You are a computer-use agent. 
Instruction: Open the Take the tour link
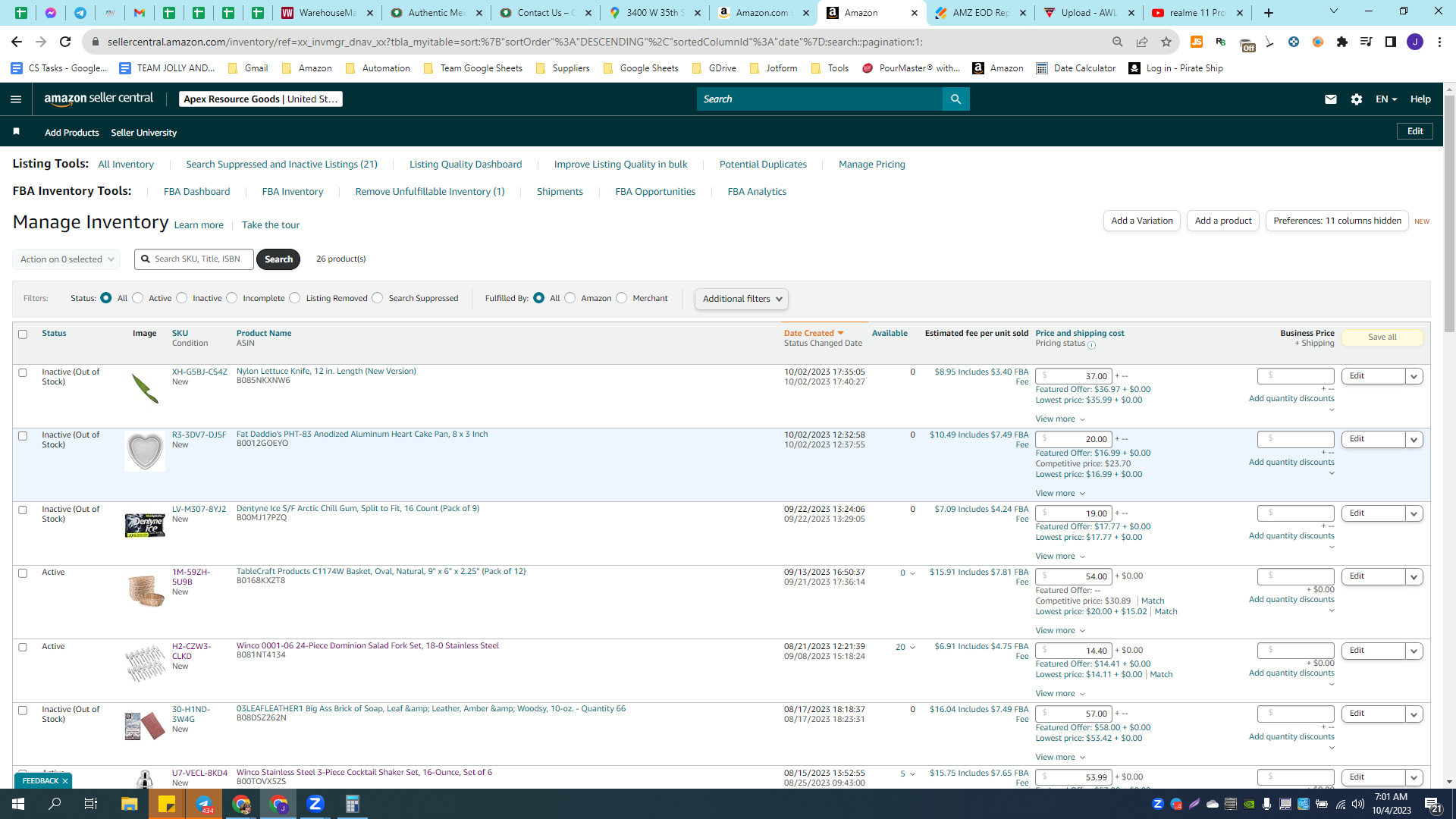pyautogui.click(x=271, y=225)
